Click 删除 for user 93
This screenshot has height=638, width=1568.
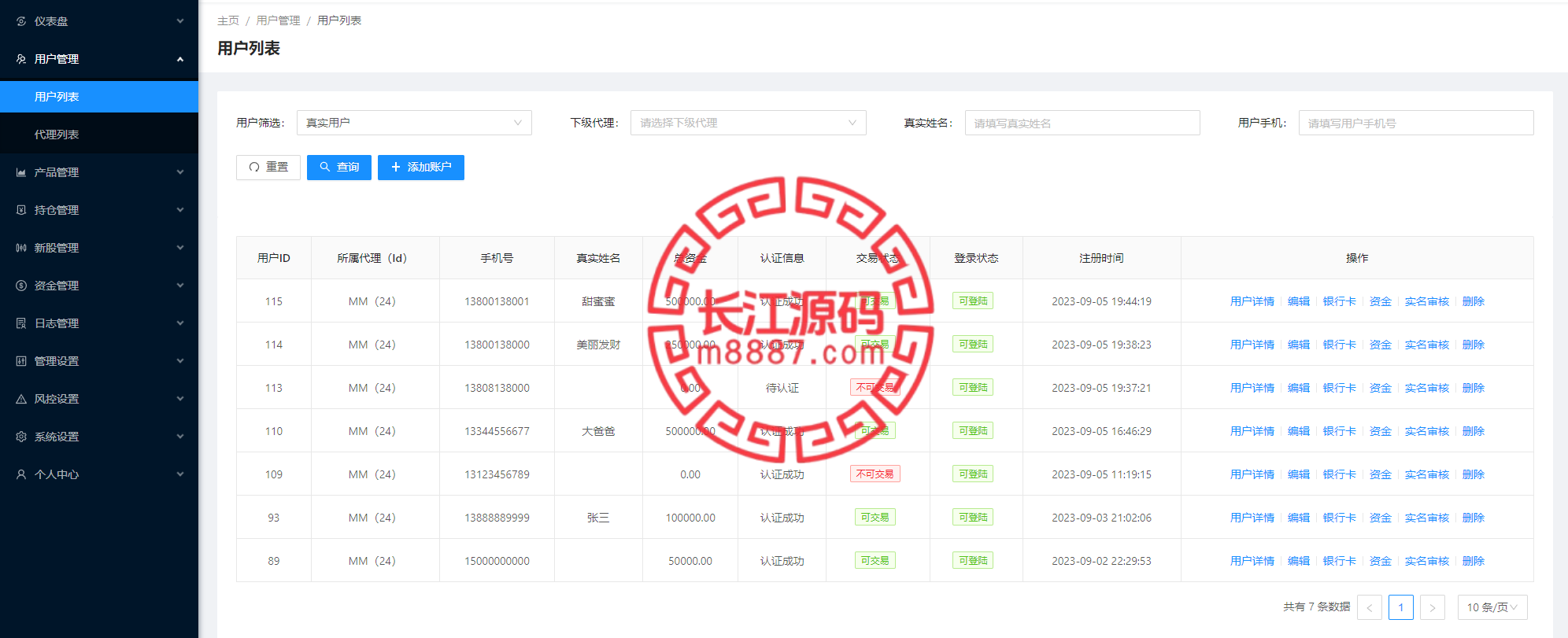point(1474,518)
